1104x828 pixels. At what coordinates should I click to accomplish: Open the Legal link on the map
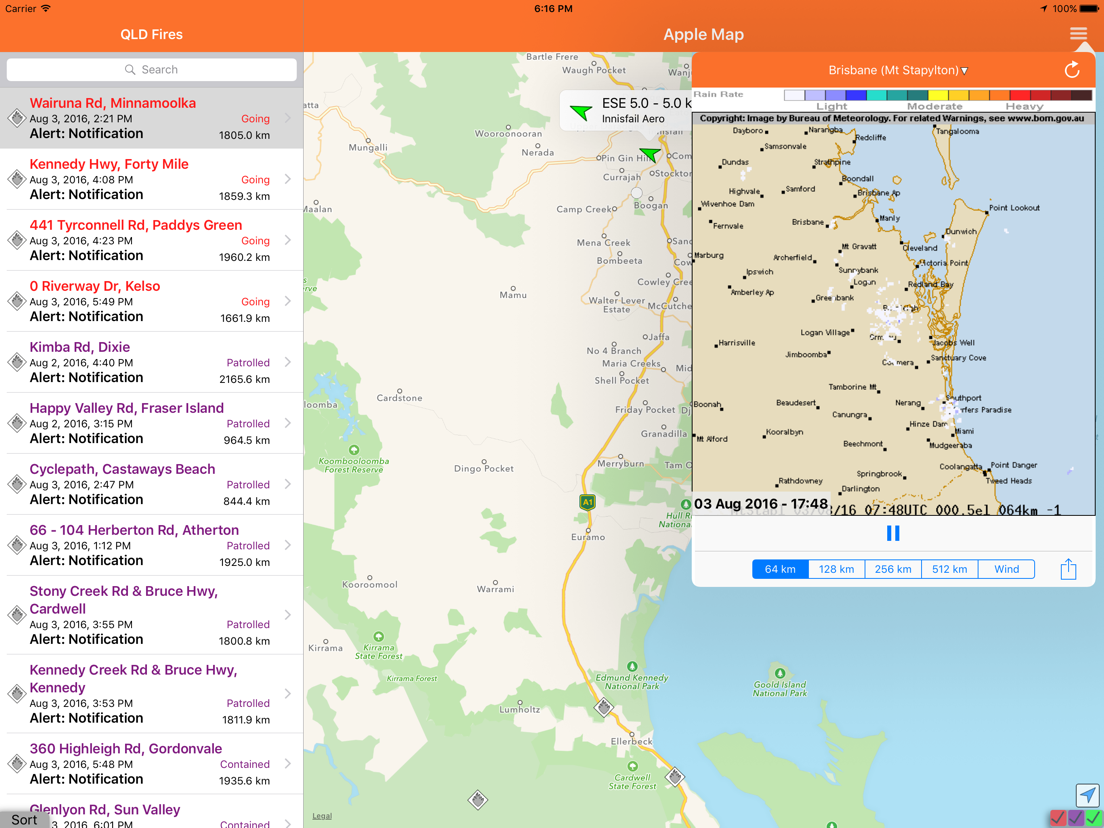[x=322, y=816]
